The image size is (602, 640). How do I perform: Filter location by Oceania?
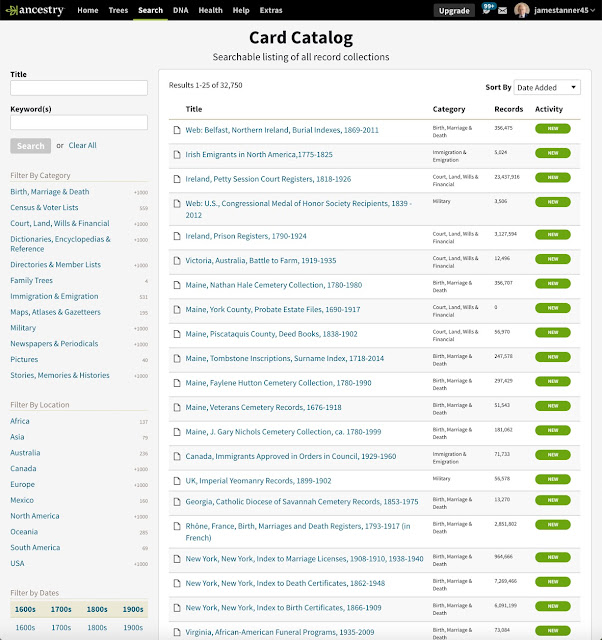24,532
